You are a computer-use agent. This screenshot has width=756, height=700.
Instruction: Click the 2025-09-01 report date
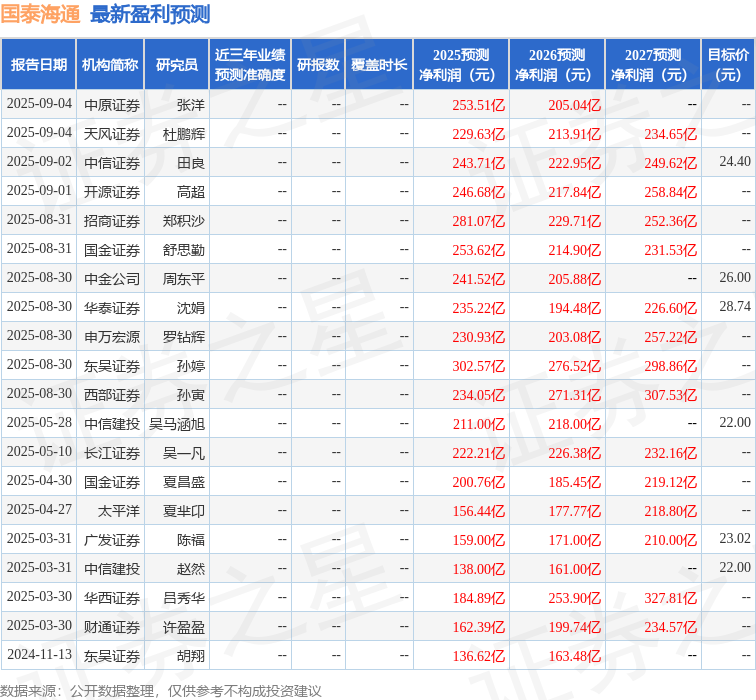point(39,190)
